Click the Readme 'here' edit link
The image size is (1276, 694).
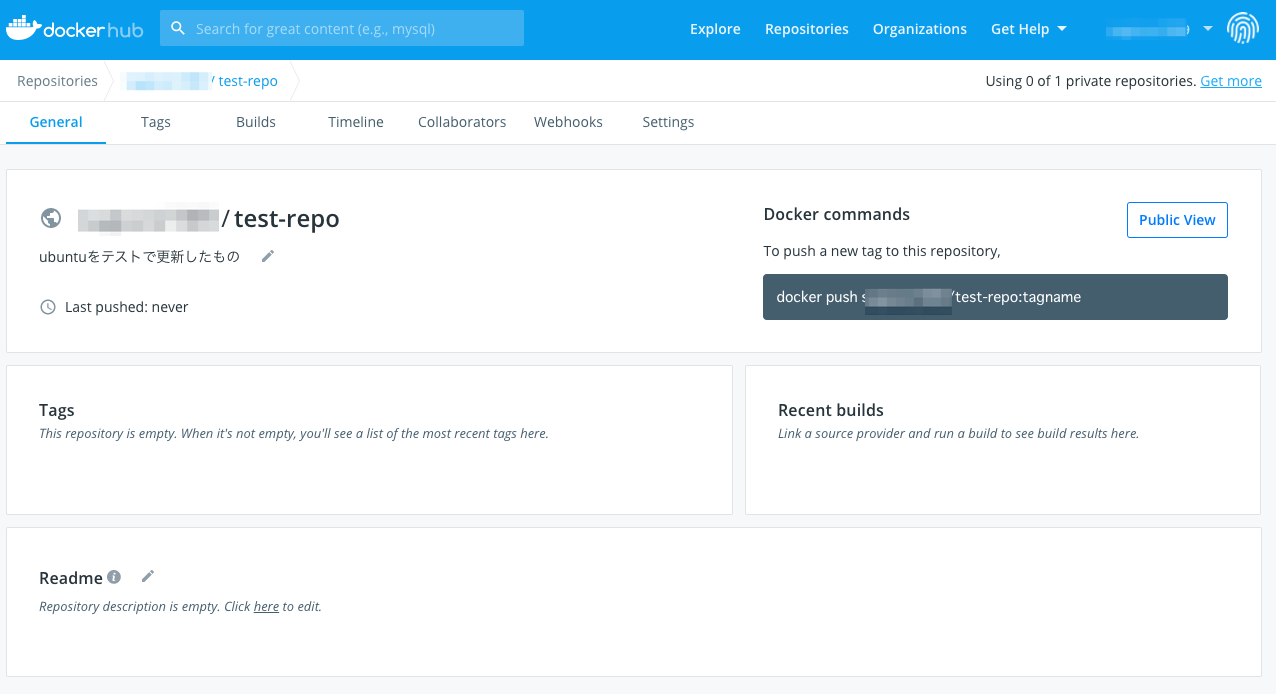[x=266, y=606]
